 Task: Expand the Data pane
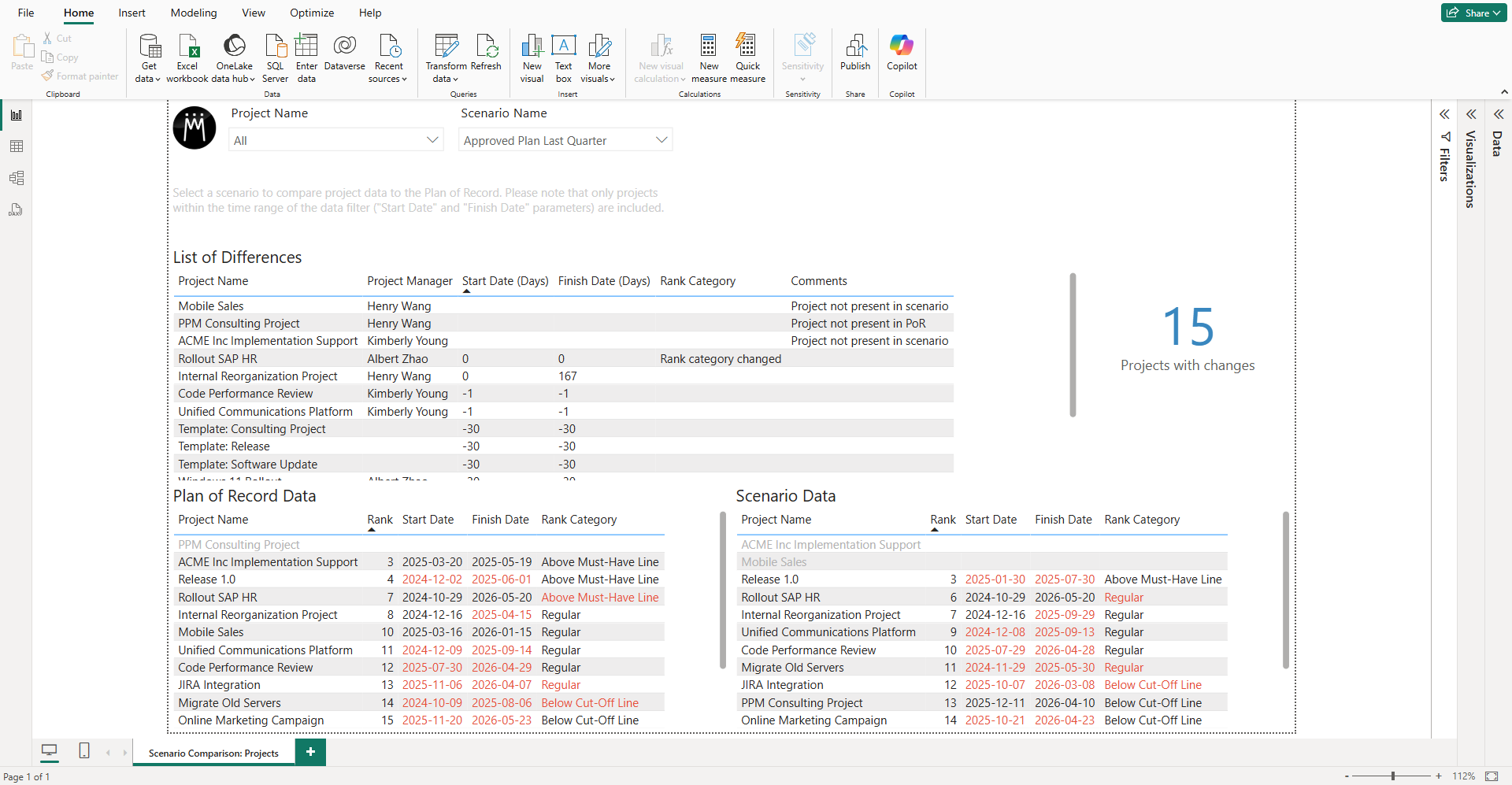pyautogui.click(x=1499, y=115)
